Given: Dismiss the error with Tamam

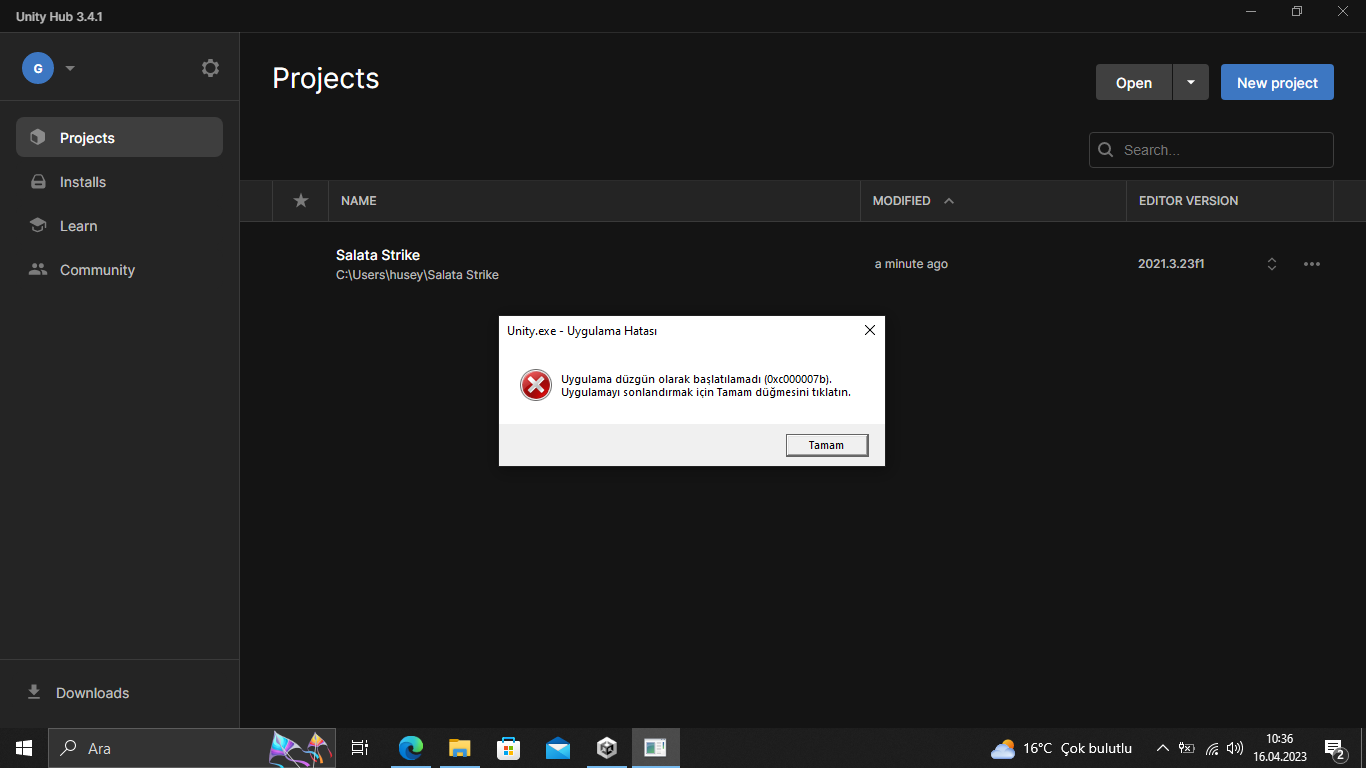Looking at the screenshot, I should [x=826, y=445].
